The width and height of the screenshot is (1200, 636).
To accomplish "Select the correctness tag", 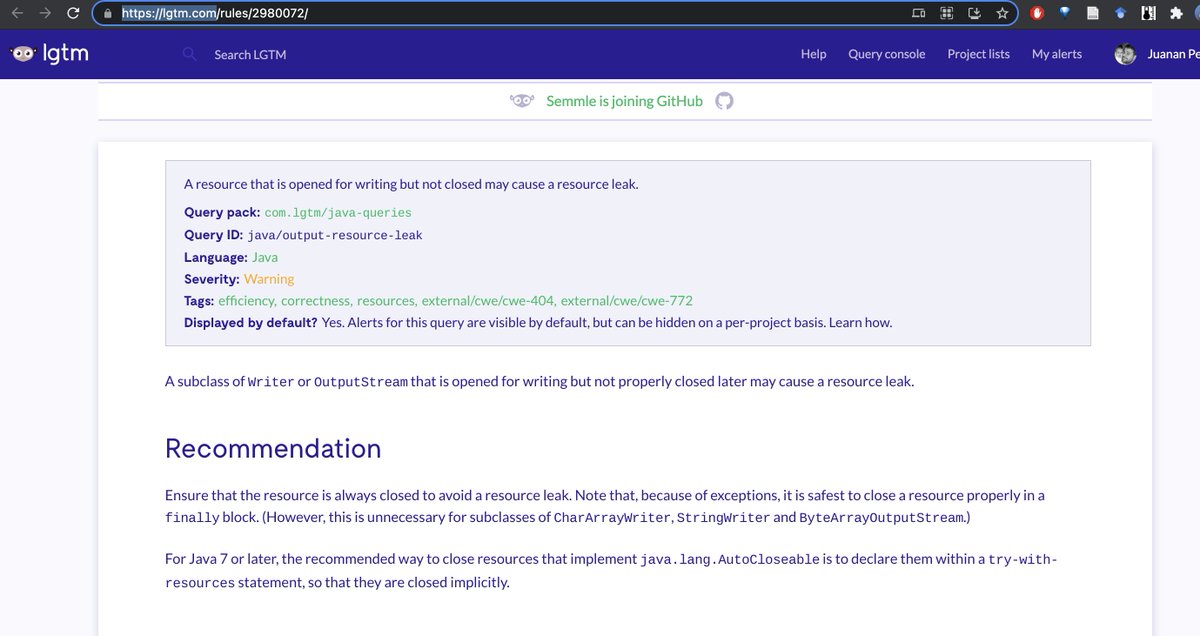I will pos(315,300).
